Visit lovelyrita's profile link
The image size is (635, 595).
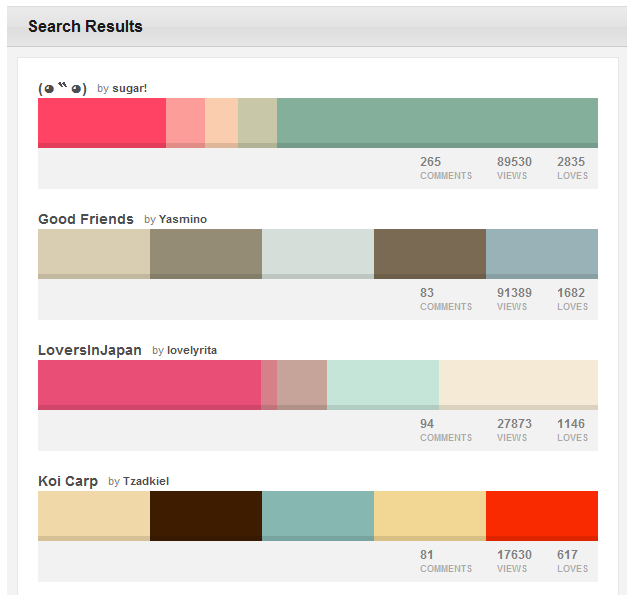pos(192,350)
